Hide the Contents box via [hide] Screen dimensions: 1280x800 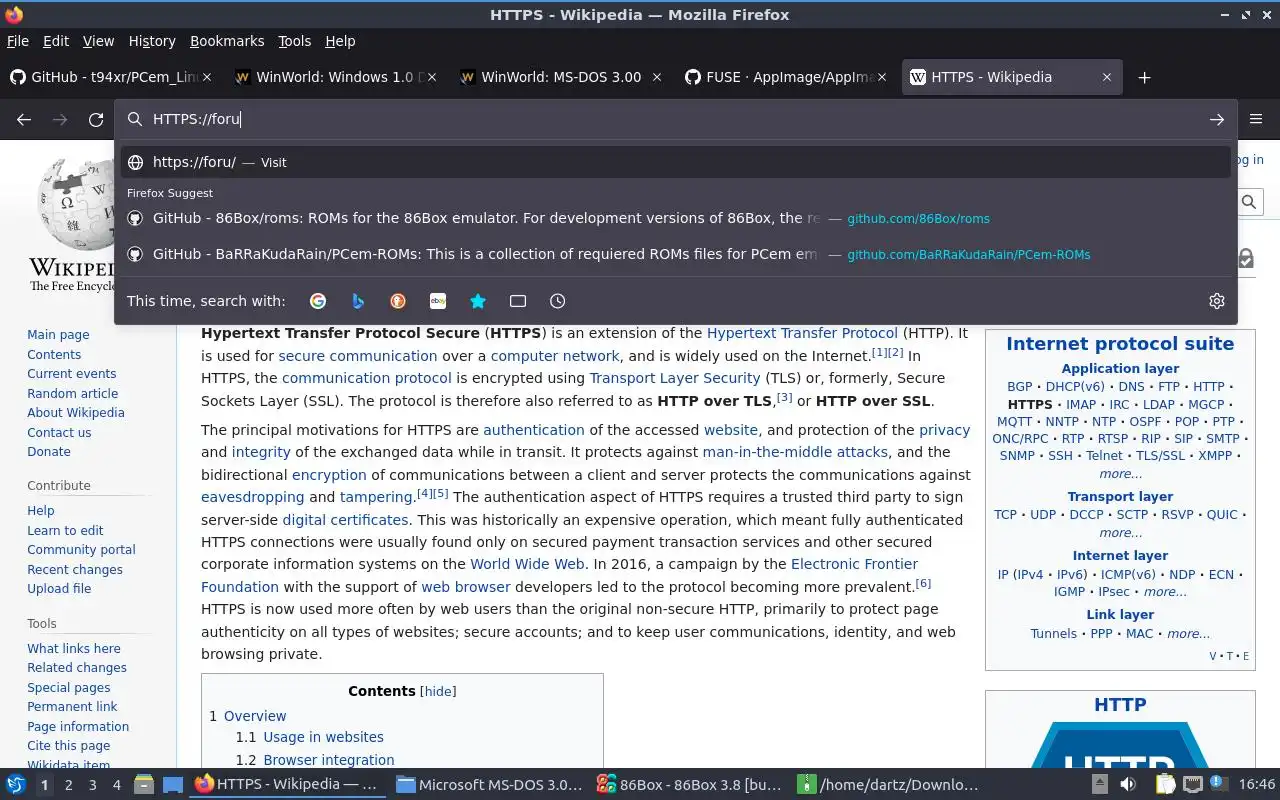pyautogui.click(x=438, y=691)
